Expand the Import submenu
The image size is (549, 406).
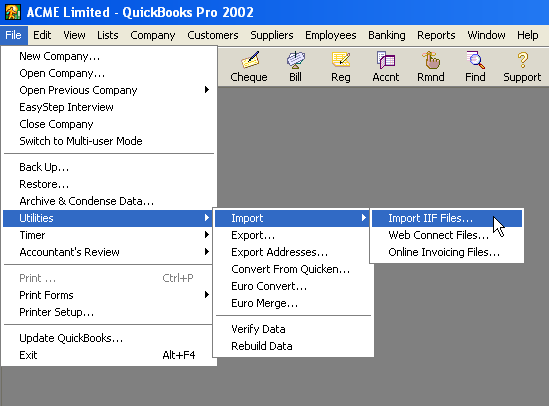coord(292,218)
